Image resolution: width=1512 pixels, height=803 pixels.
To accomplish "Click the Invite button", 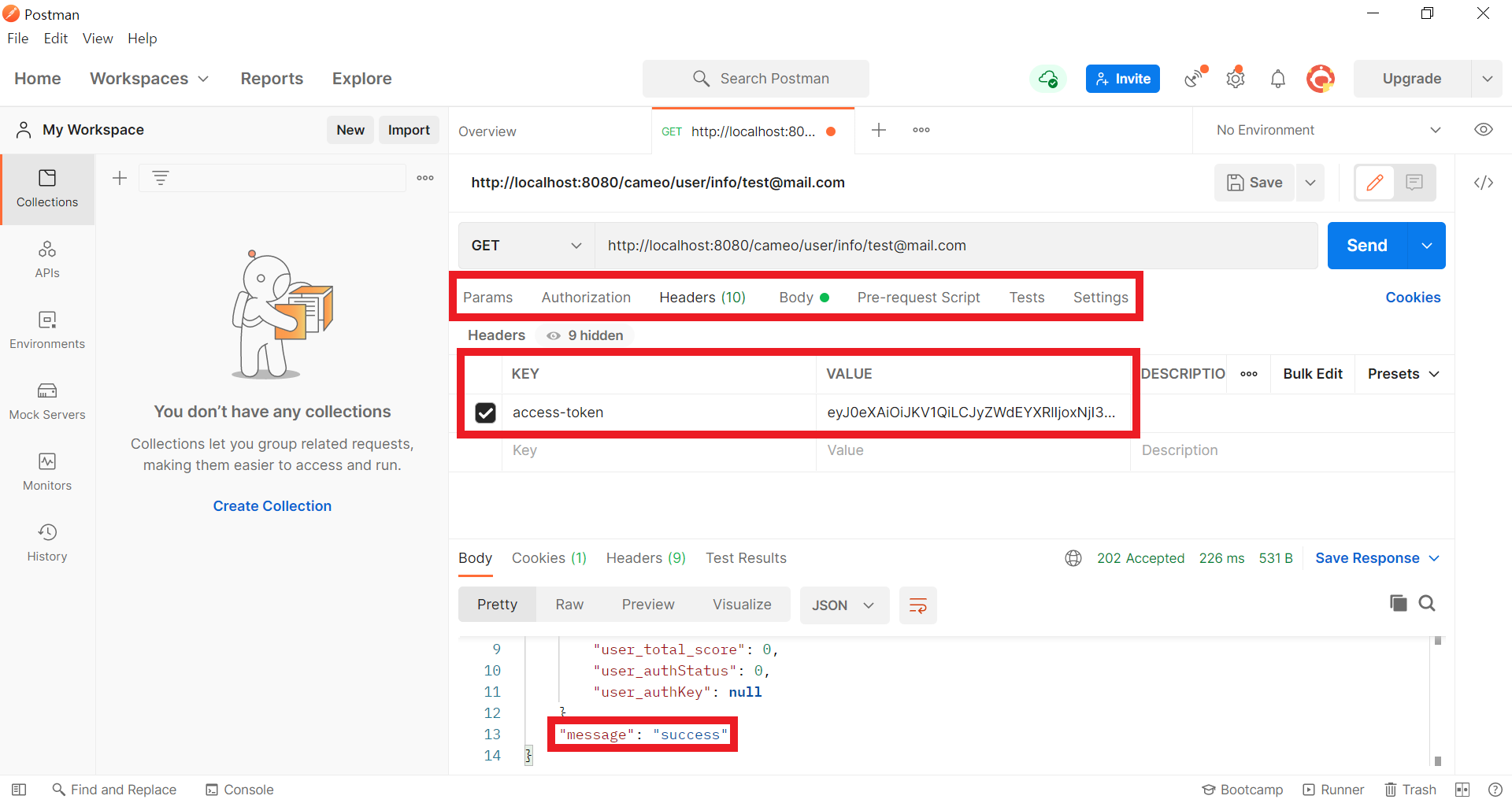I will [1122, 79].
